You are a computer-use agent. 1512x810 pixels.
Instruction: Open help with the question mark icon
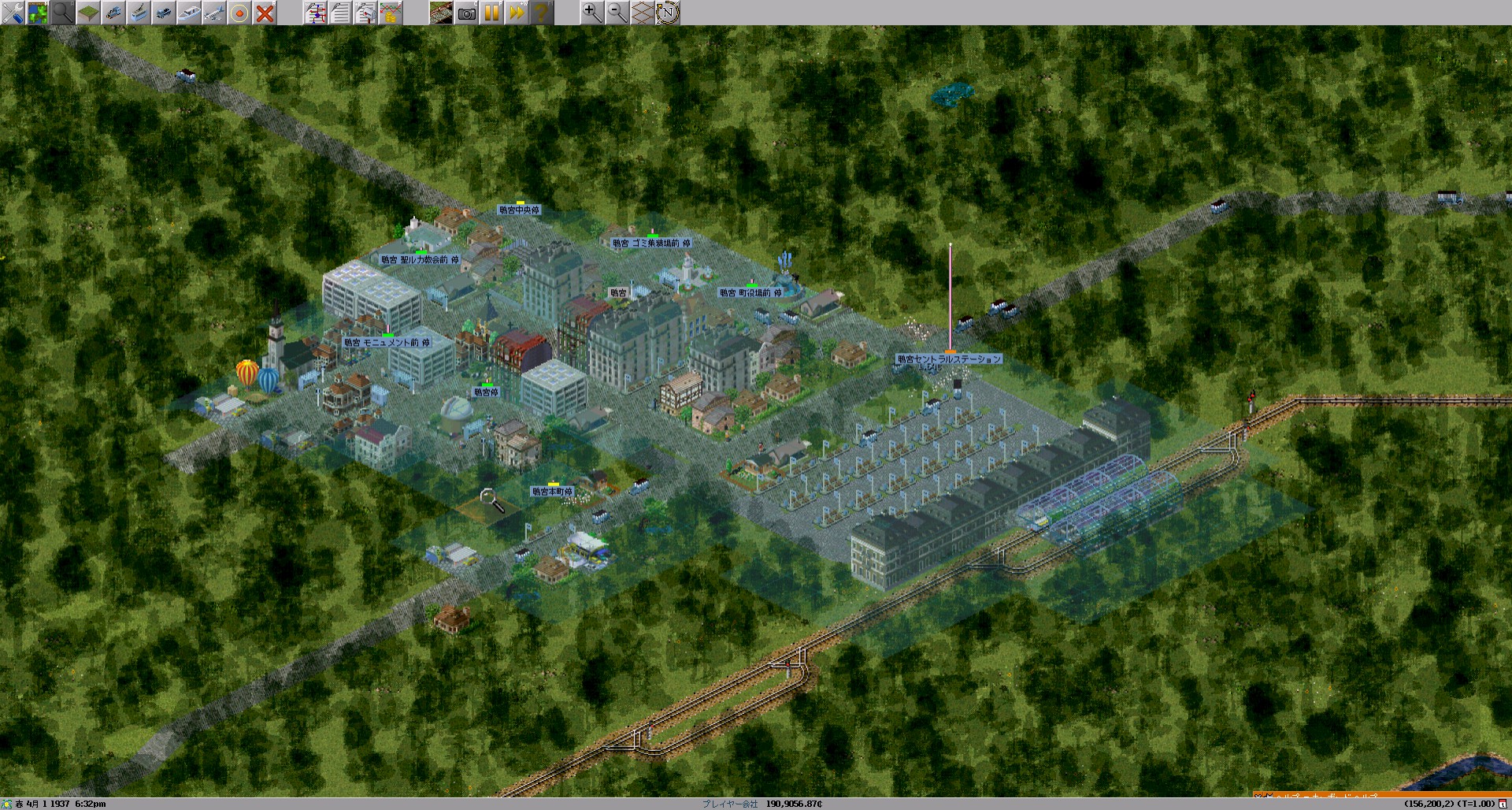(542, 13)
